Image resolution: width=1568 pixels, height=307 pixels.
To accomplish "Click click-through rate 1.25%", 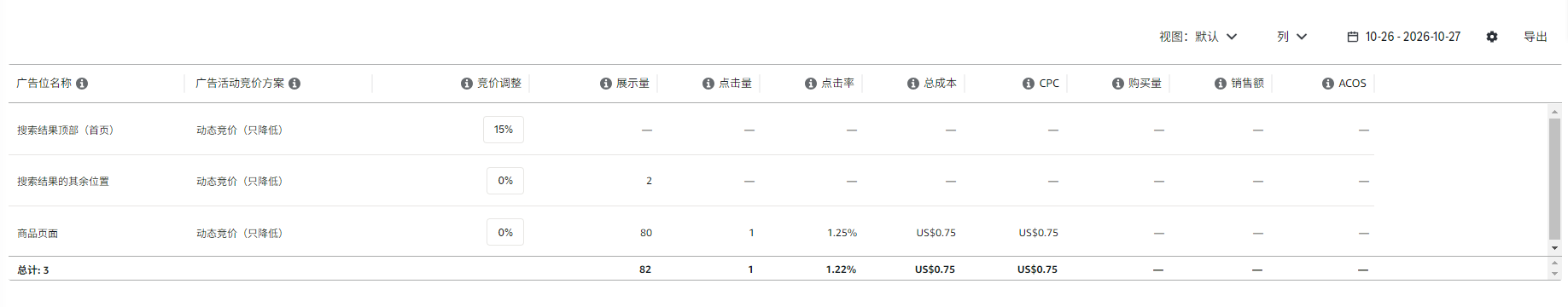I will pyautogui.click(x=842, y=233).
